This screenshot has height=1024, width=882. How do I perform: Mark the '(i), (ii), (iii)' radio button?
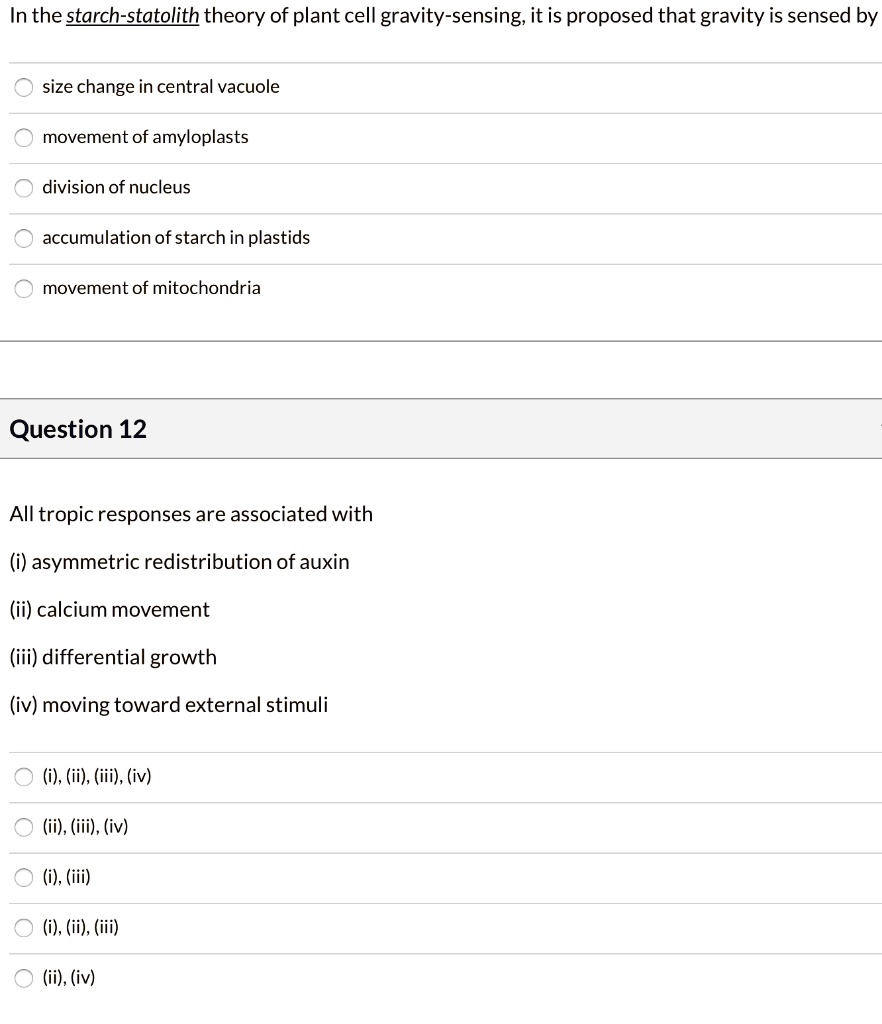pos(24,928)
